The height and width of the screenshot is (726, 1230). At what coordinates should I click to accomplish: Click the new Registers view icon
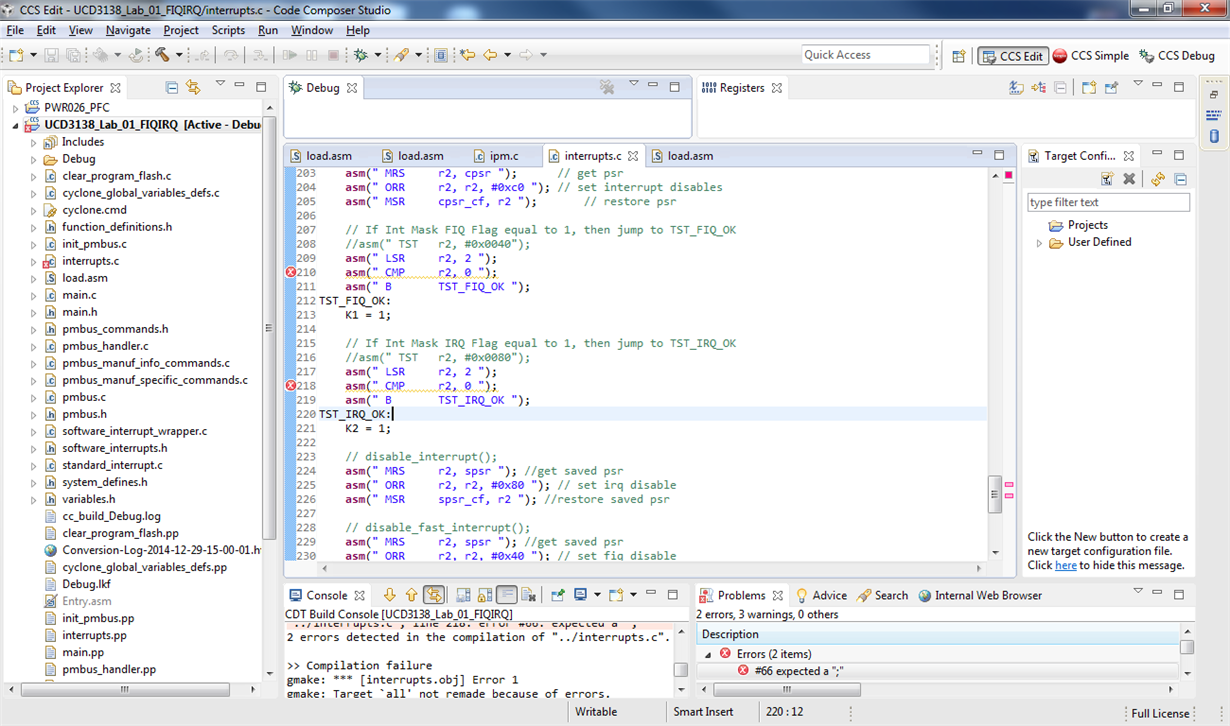pyautogui.click(x=1089, y=88)
